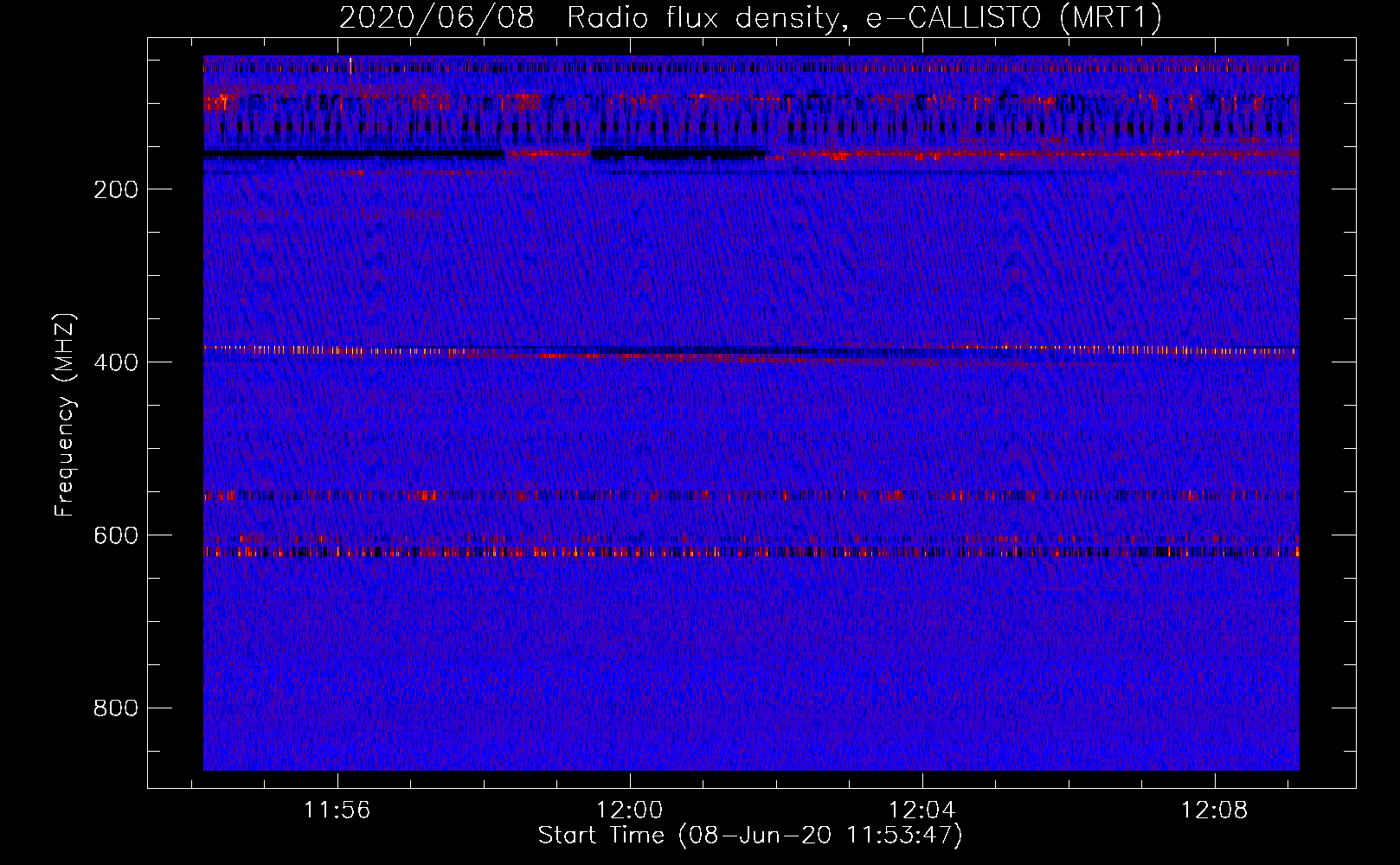This screenshot has width=1400, height=865.
Task: Click the 12:04 time tick label
Action: [922, 811]
